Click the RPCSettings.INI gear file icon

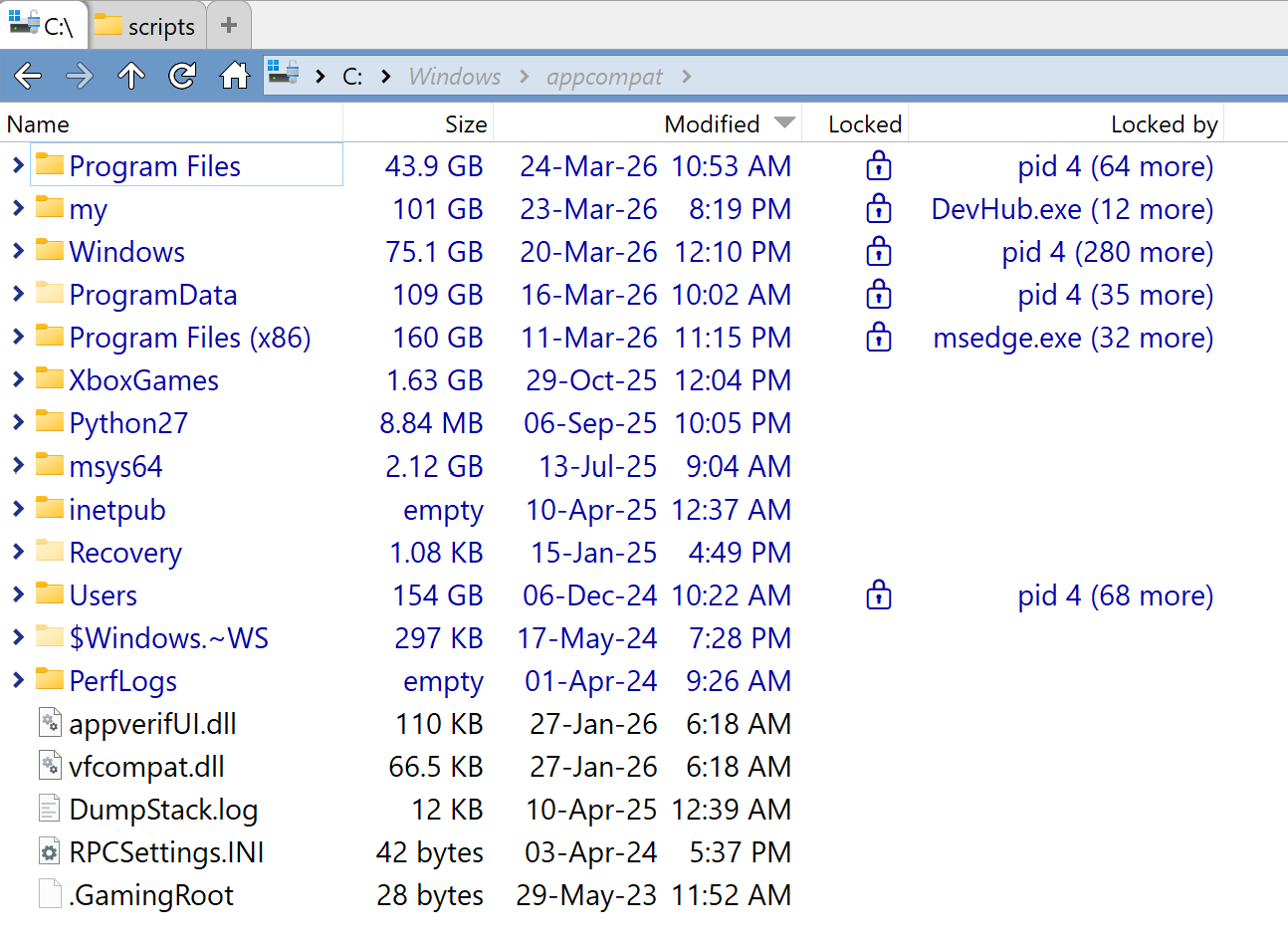[x=50, y=851]
